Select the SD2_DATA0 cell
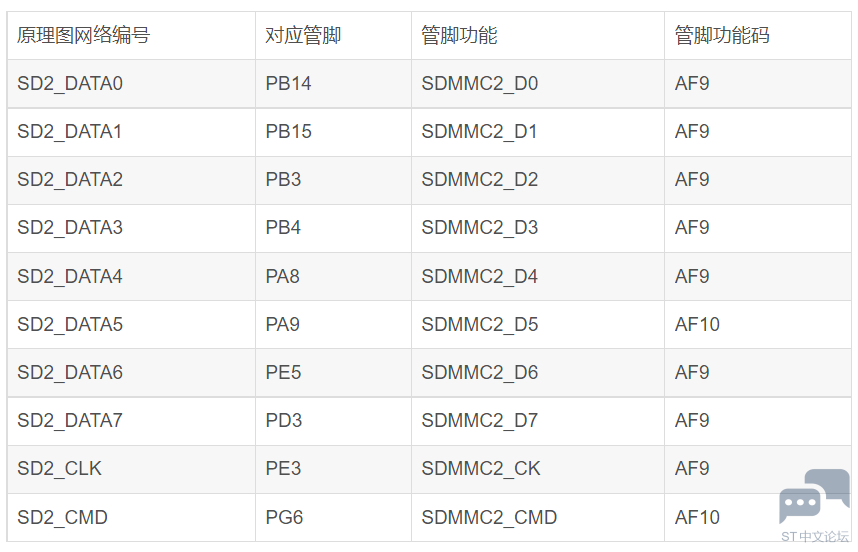858x552 pixels. [131, 84]
